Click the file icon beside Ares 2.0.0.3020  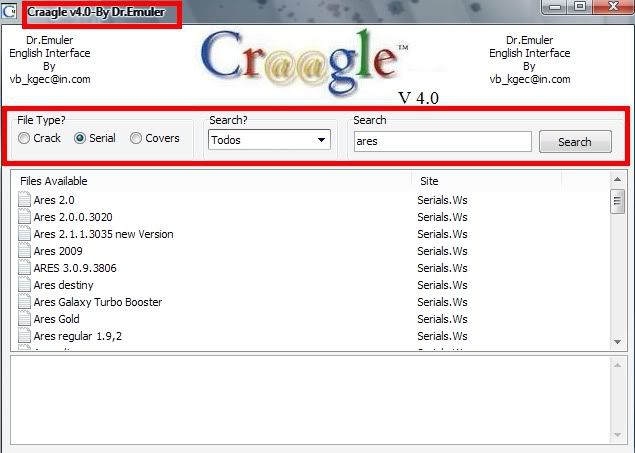24,217
